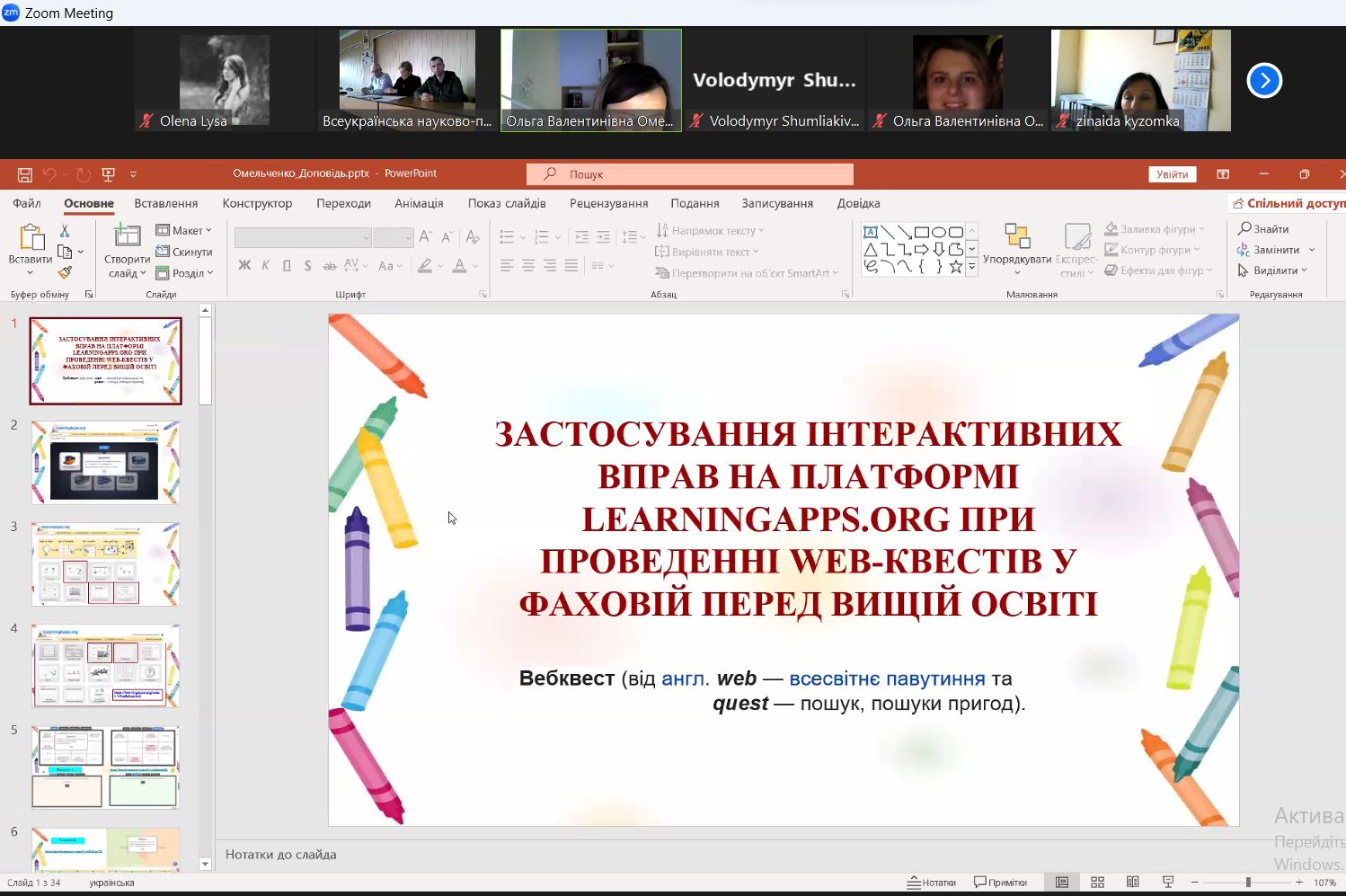Click the Format Painter brush icon
1346x896 pixels.
pos(65,272)
